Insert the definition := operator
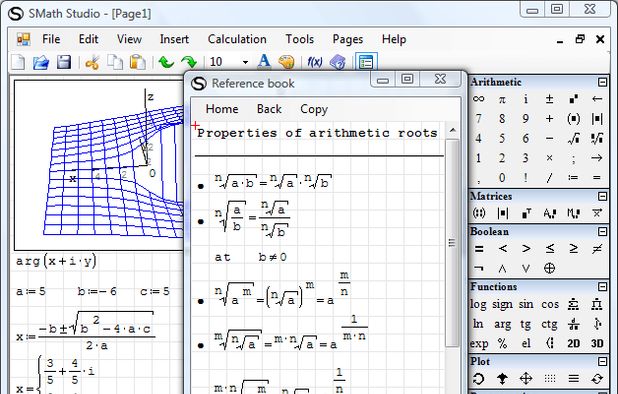The width and height of the screenshot is (618, 394). (573, 178)
